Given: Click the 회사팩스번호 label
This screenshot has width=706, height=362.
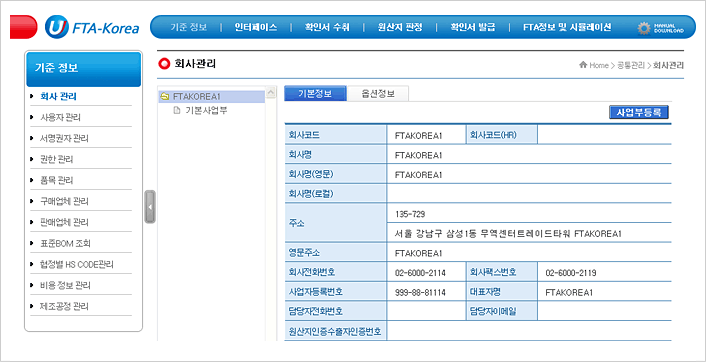Looking at the screenshot, I should click(493, 272).
